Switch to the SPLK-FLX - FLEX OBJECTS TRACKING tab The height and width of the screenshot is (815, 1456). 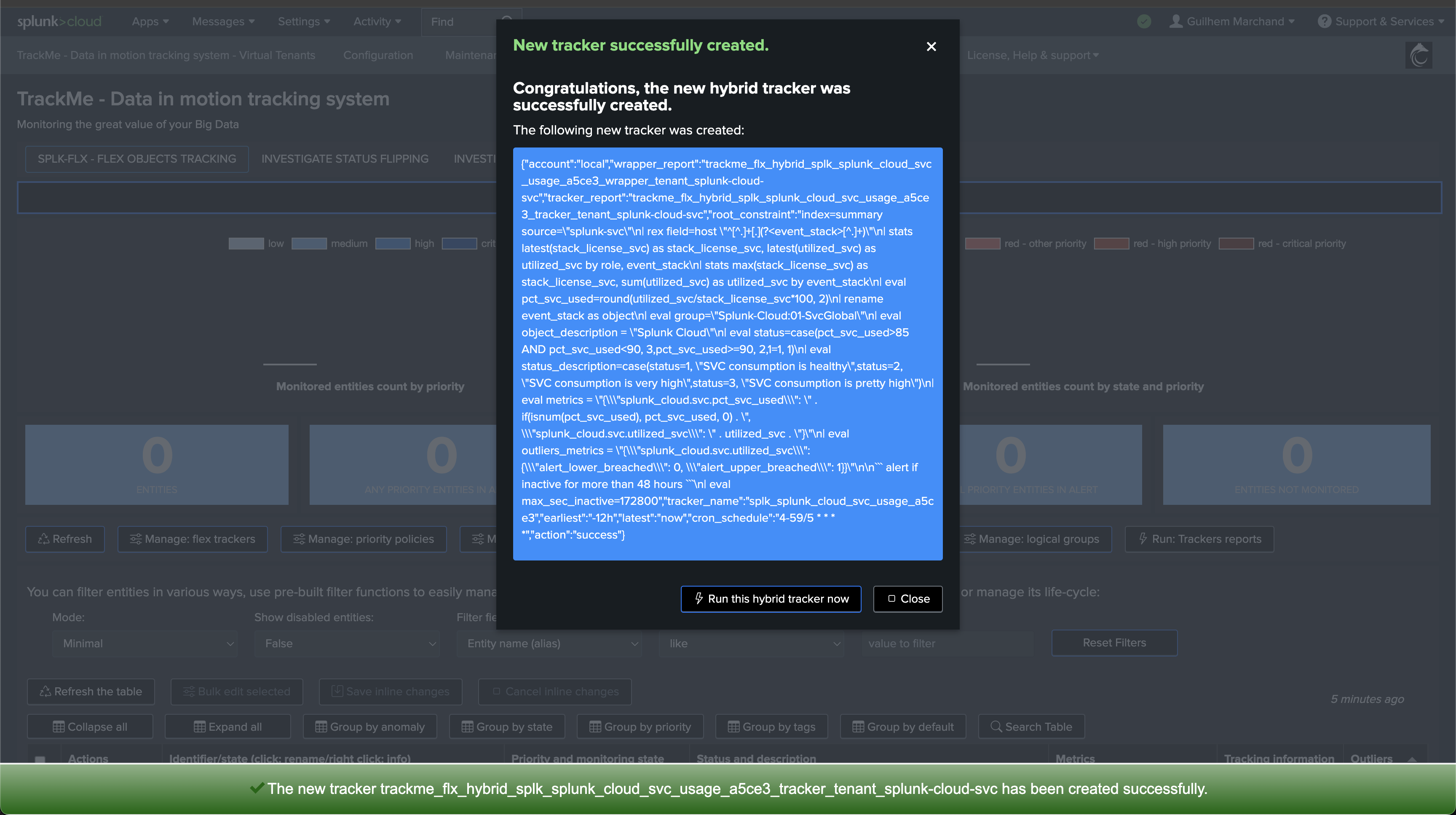[x=137, y=159]
